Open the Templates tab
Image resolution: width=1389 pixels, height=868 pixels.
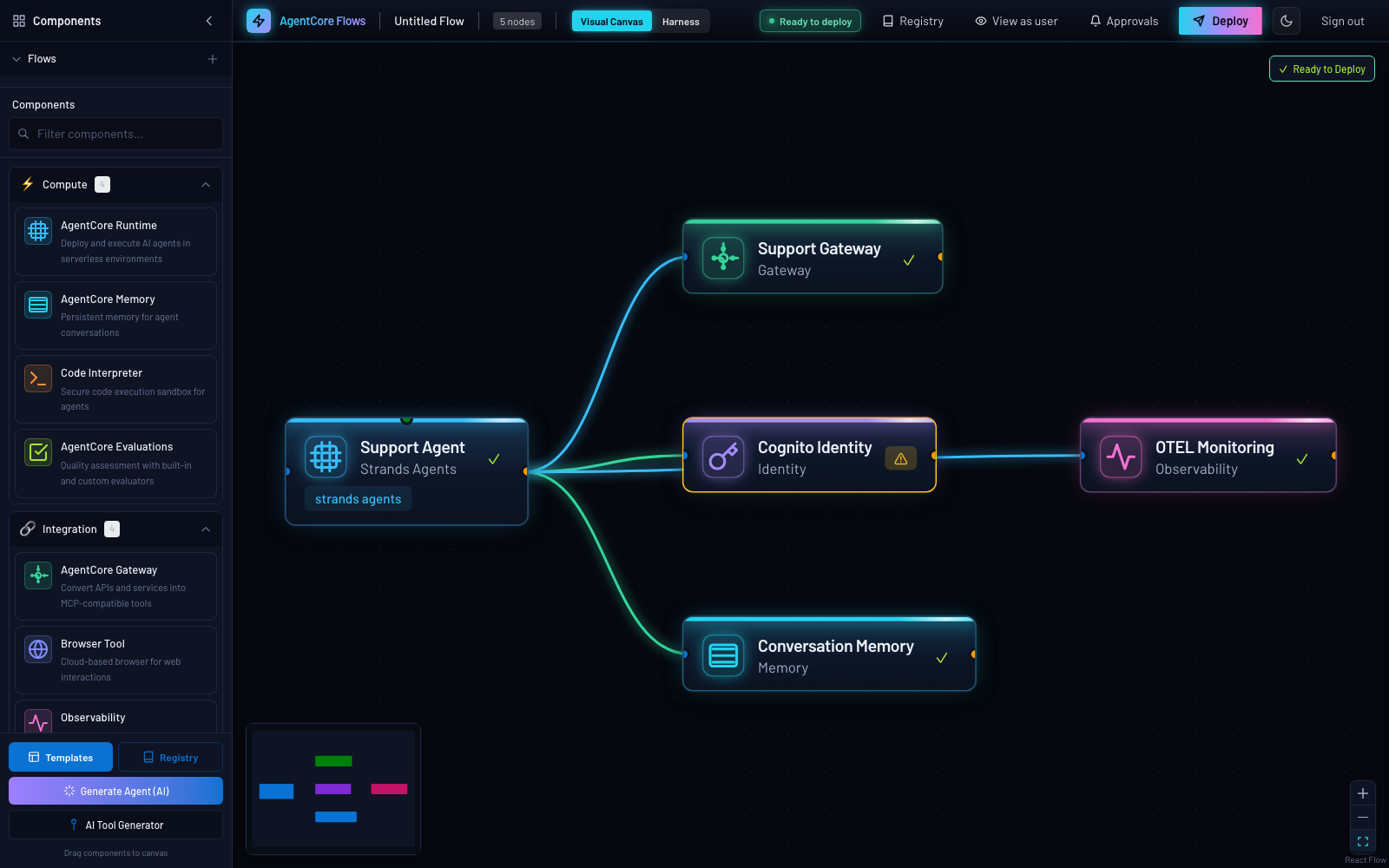pyautogui.click(x=61, y=757)
